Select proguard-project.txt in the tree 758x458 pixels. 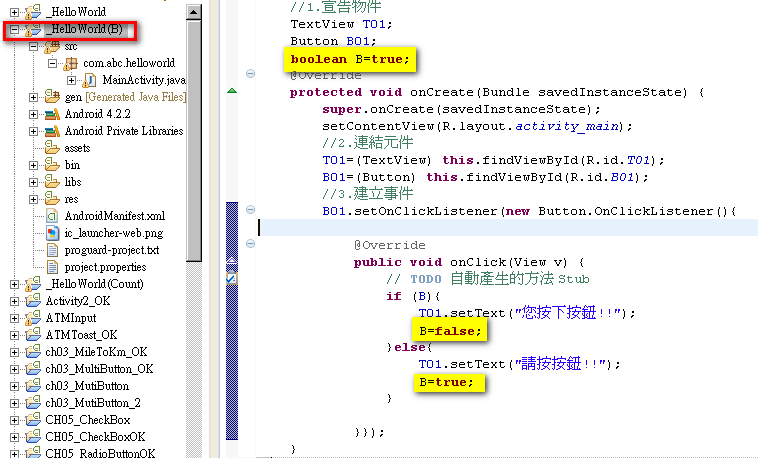[112, 250]
